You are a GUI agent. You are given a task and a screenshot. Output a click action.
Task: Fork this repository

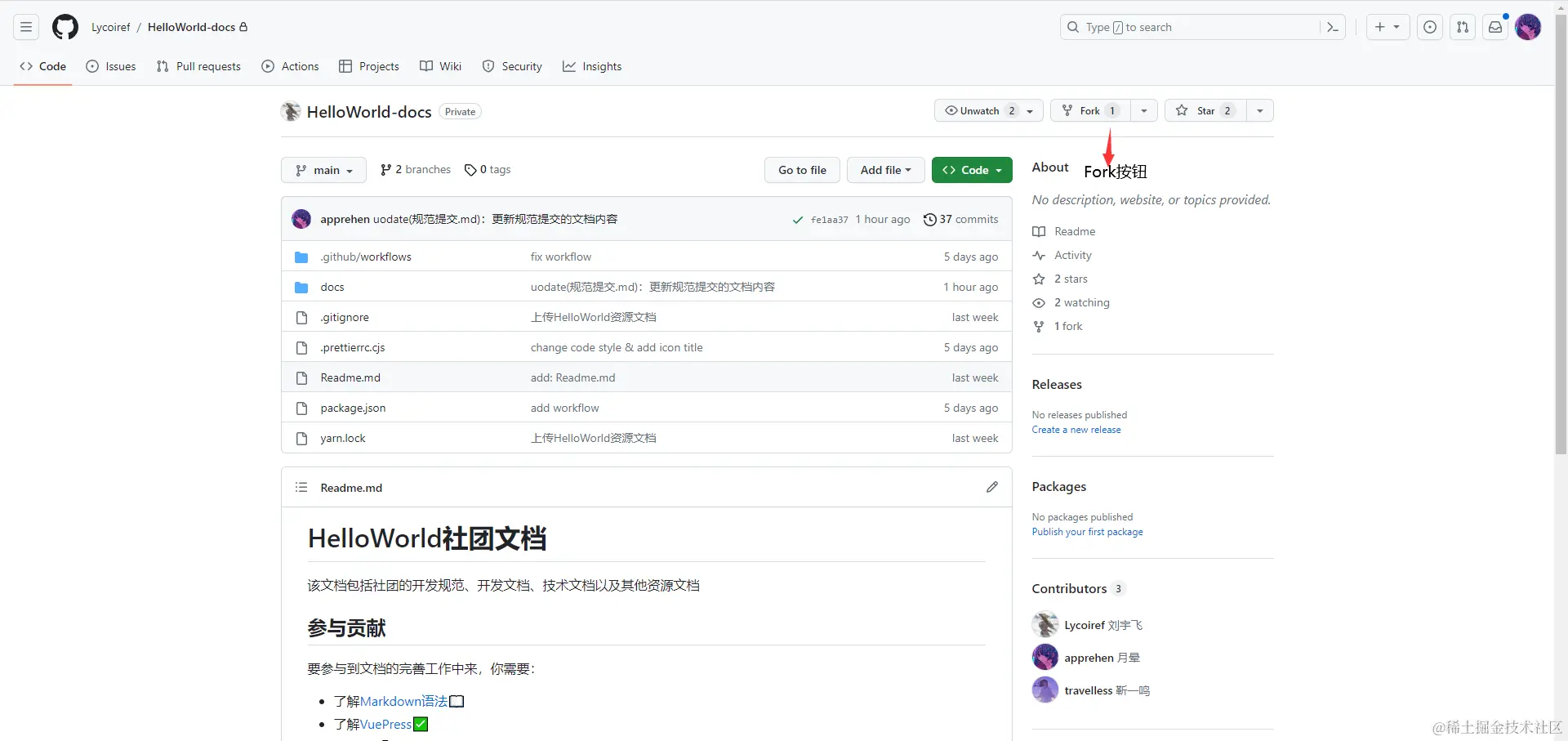(x=1090, y=110)
